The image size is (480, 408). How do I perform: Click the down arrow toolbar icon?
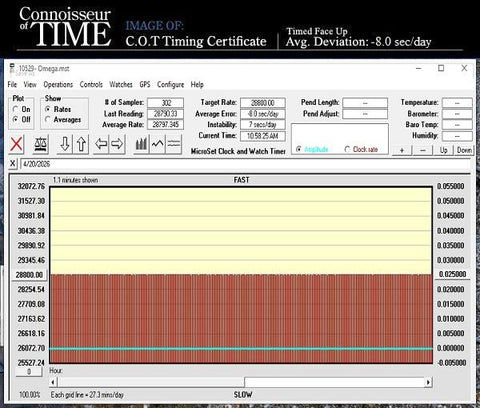65,144
